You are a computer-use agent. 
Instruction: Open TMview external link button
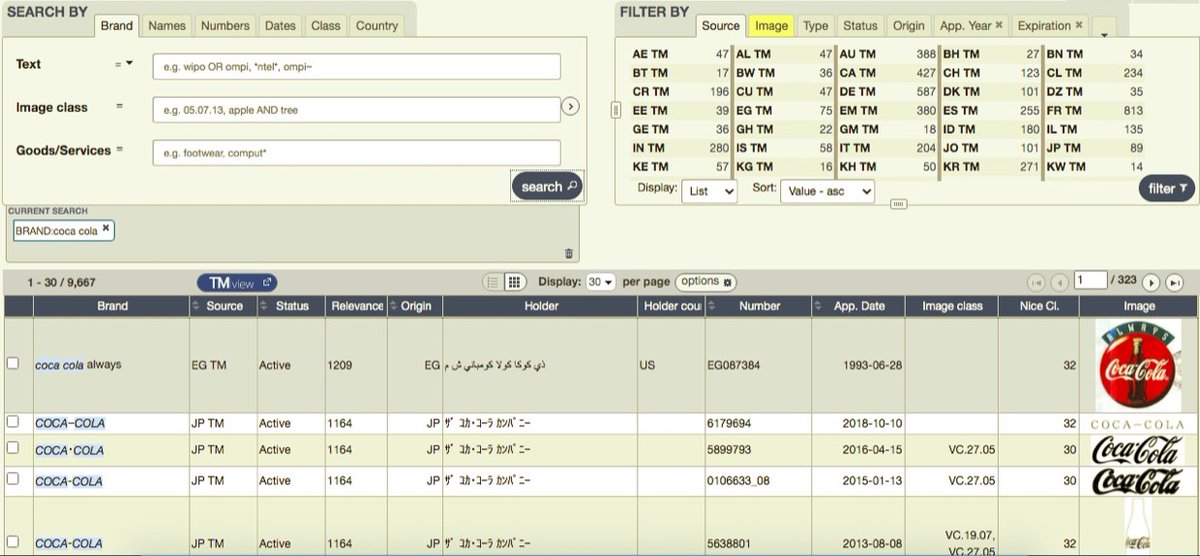pos(237,283)
